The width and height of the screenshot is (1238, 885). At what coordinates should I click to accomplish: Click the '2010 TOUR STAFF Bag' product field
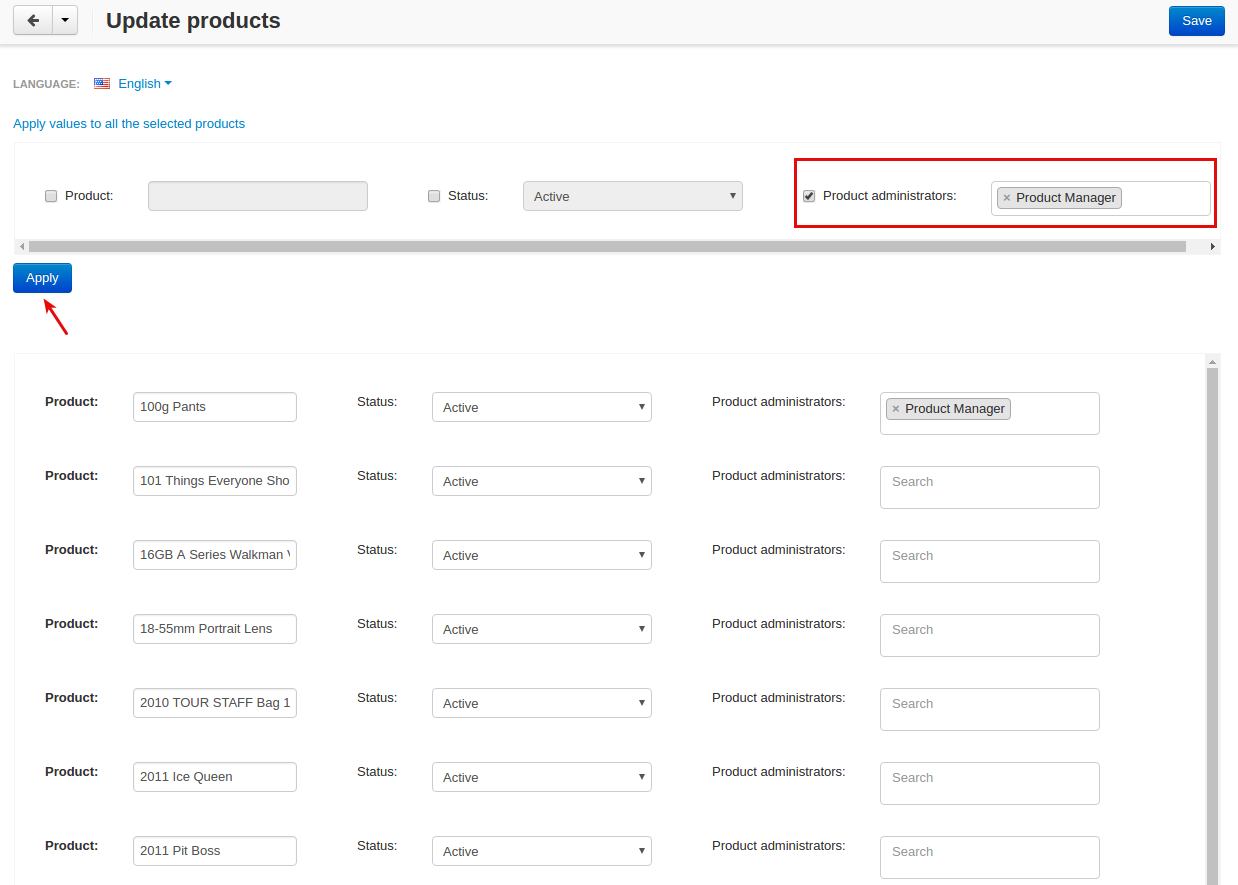[215, 703]
